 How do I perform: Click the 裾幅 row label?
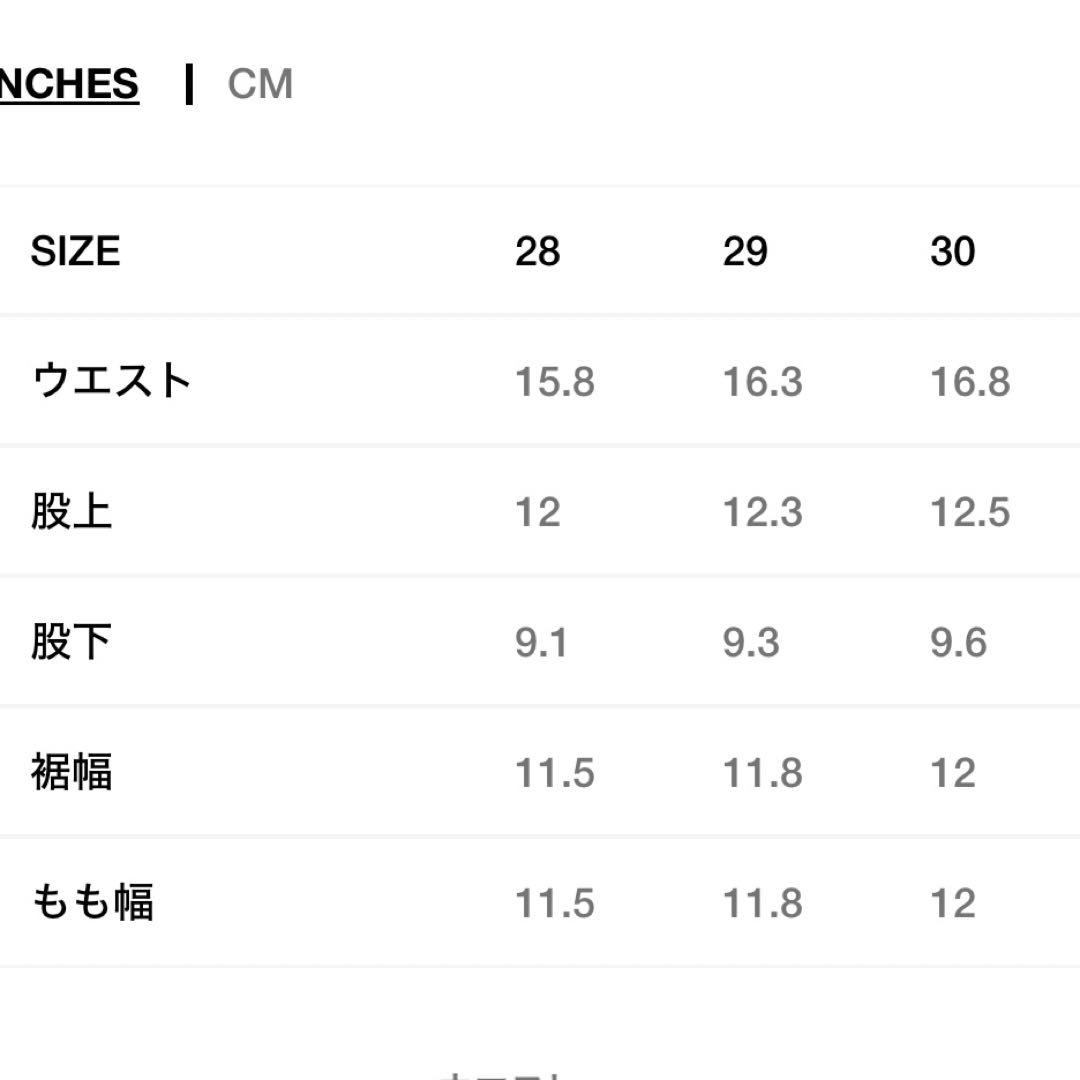(x=70, y=773)
